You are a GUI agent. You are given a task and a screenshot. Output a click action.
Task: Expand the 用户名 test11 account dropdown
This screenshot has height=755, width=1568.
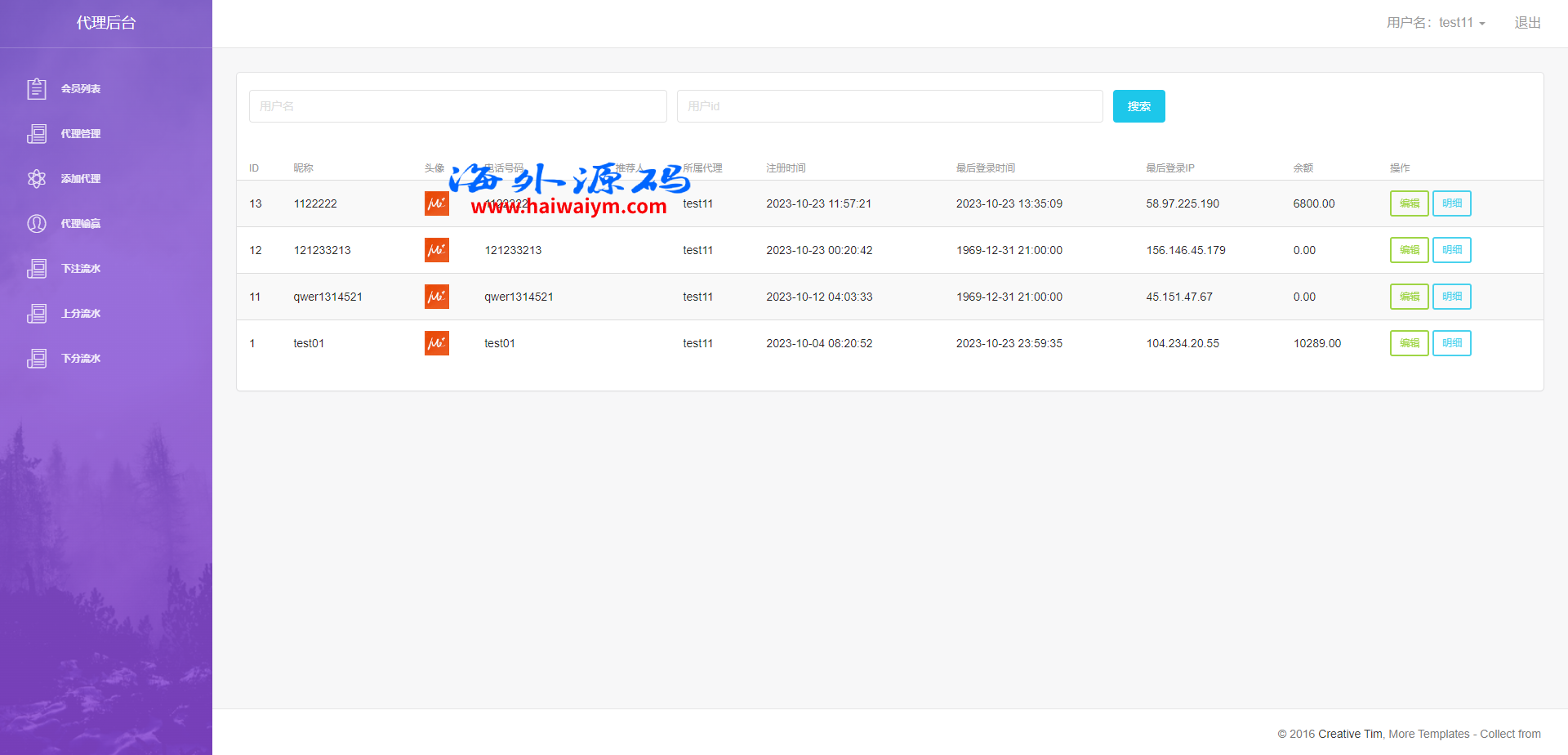pyautogui.click(x=1436, y=23)
